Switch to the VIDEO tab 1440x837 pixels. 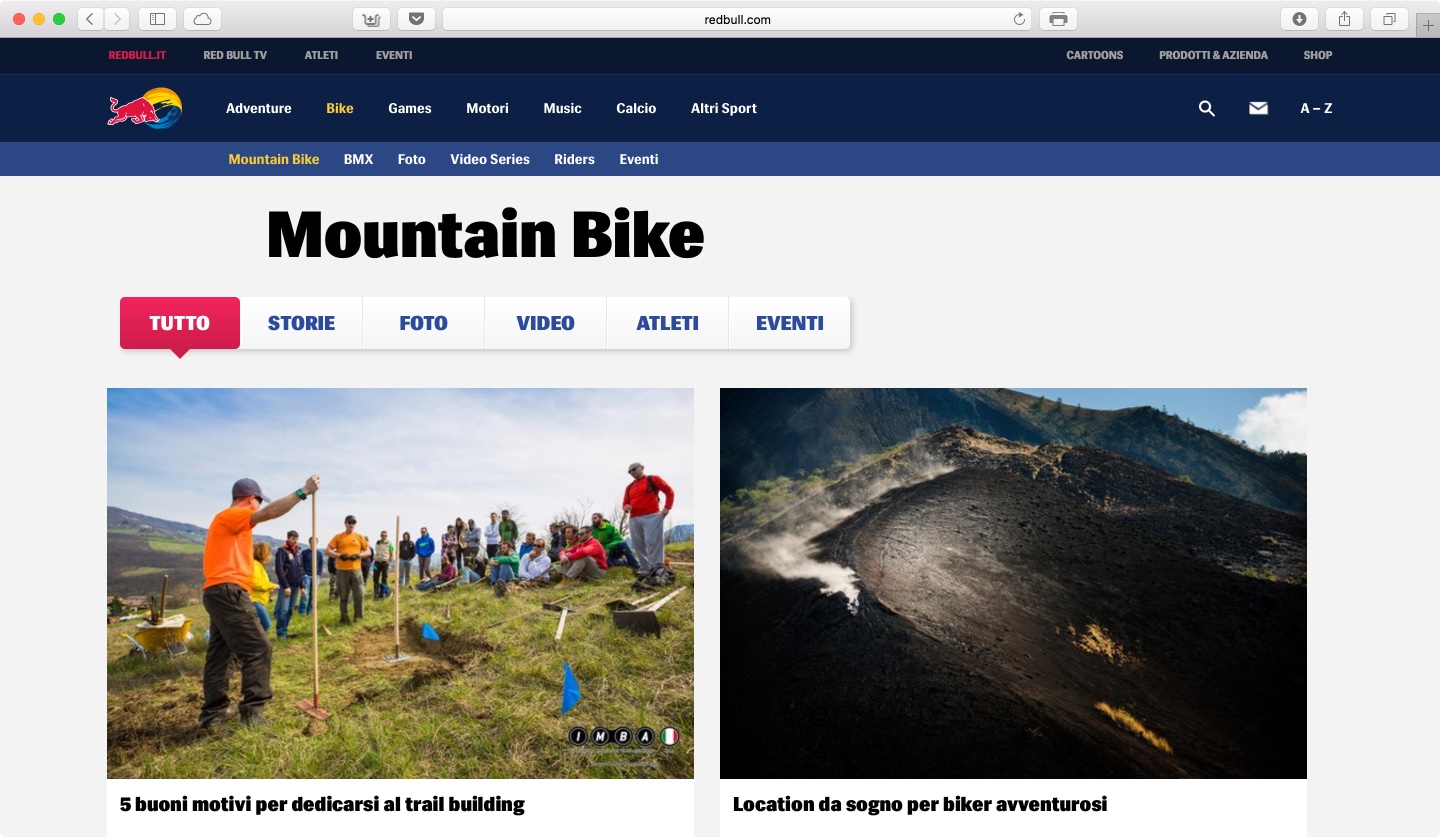545,323
